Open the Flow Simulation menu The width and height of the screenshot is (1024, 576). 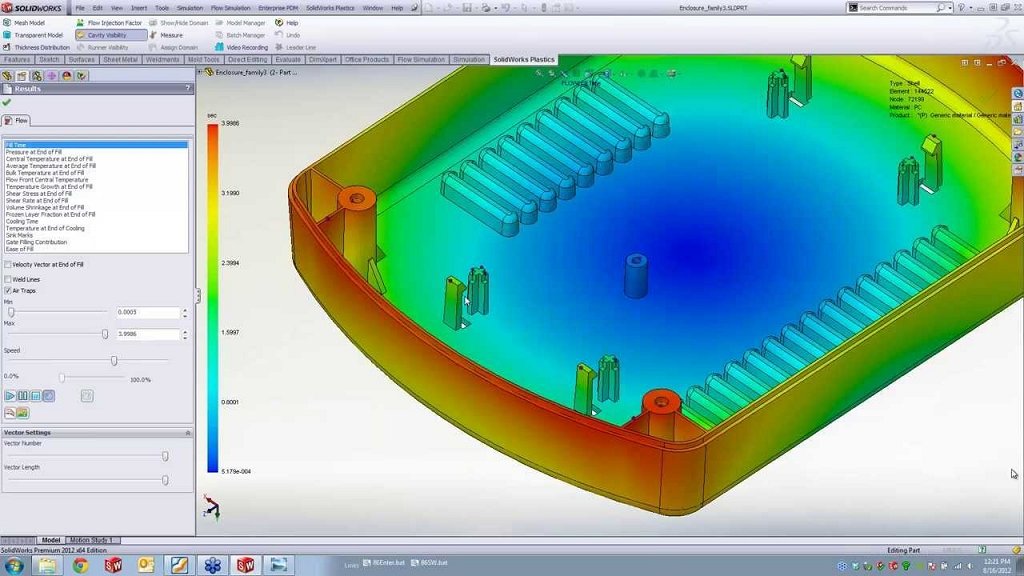click(230, 8)
